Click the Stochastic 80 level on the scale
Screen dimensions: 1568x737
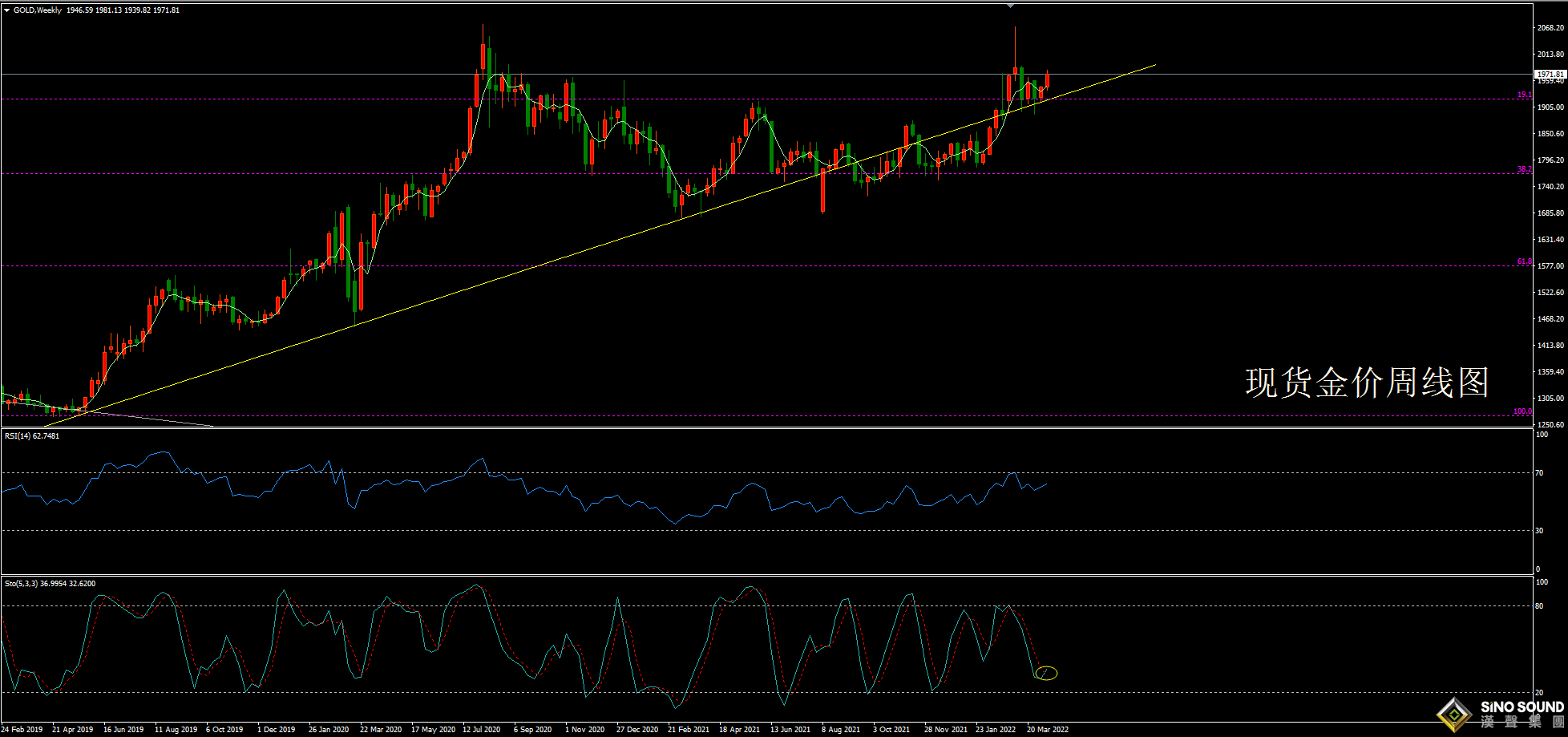tap(1539, 606)
